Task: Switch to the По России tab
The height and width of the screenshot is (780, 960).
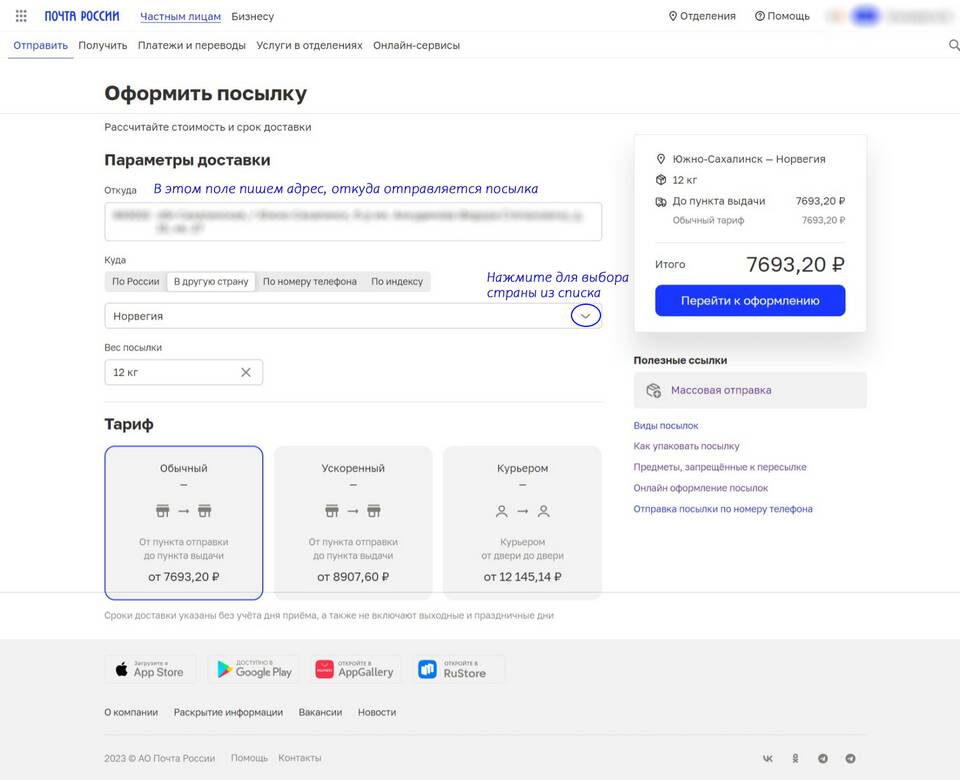Action: pos(135,282)
